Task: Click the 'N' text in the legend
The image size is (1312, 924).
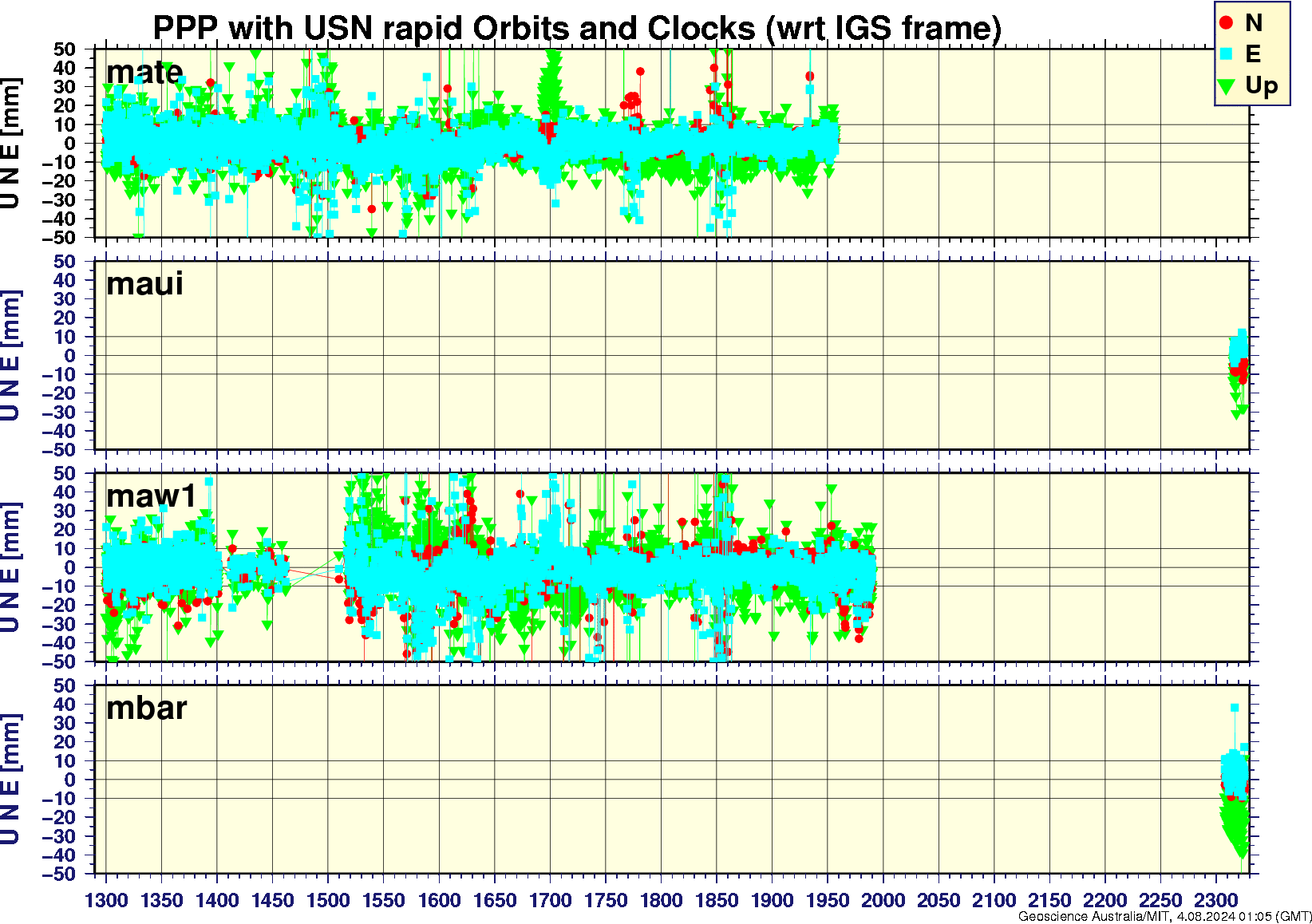Action: click(x=1254, y=23)
